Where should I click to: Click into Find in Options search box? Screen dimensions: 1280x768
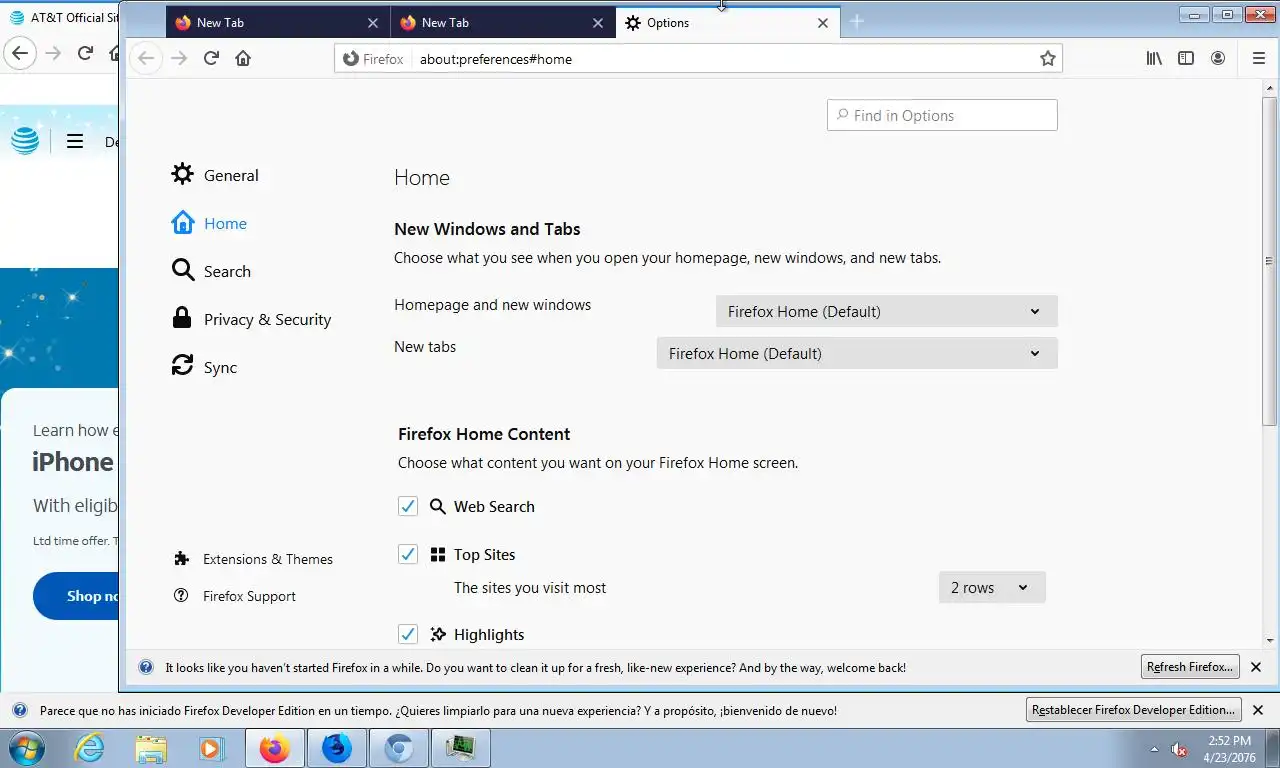click(942, 115)
